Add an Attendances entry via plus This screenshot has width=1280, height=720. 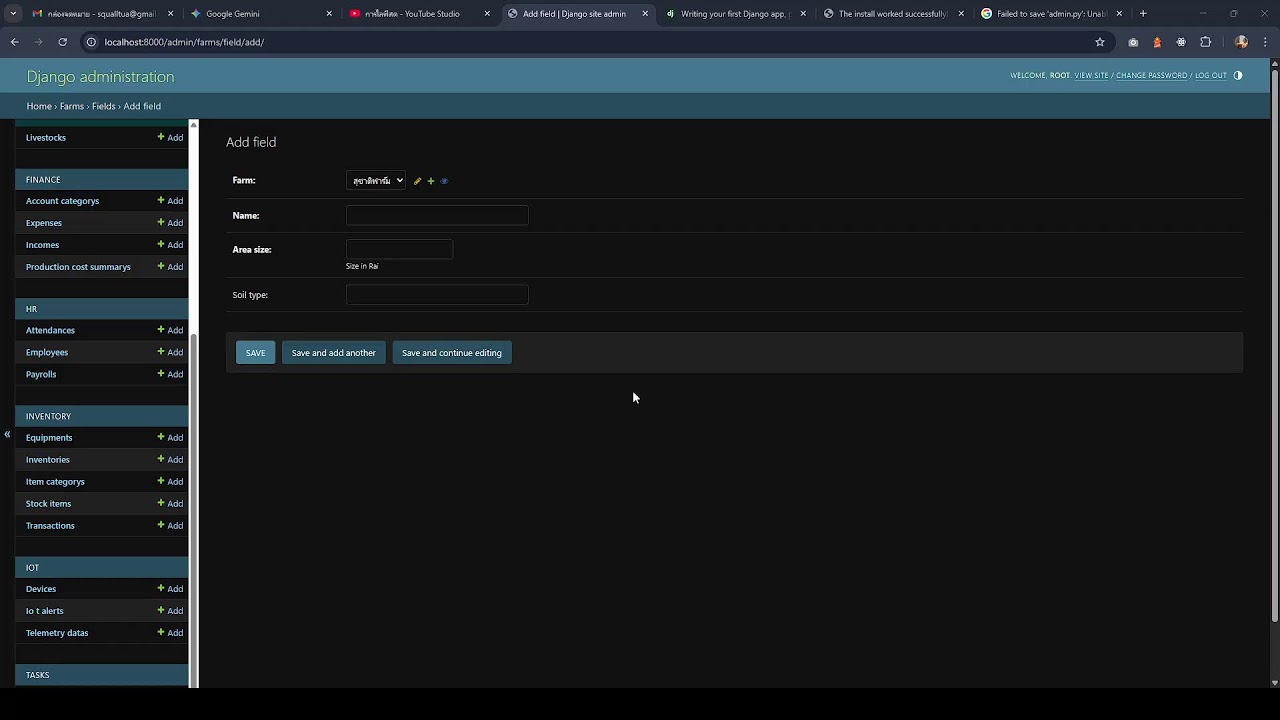click(x=170, y=330)
